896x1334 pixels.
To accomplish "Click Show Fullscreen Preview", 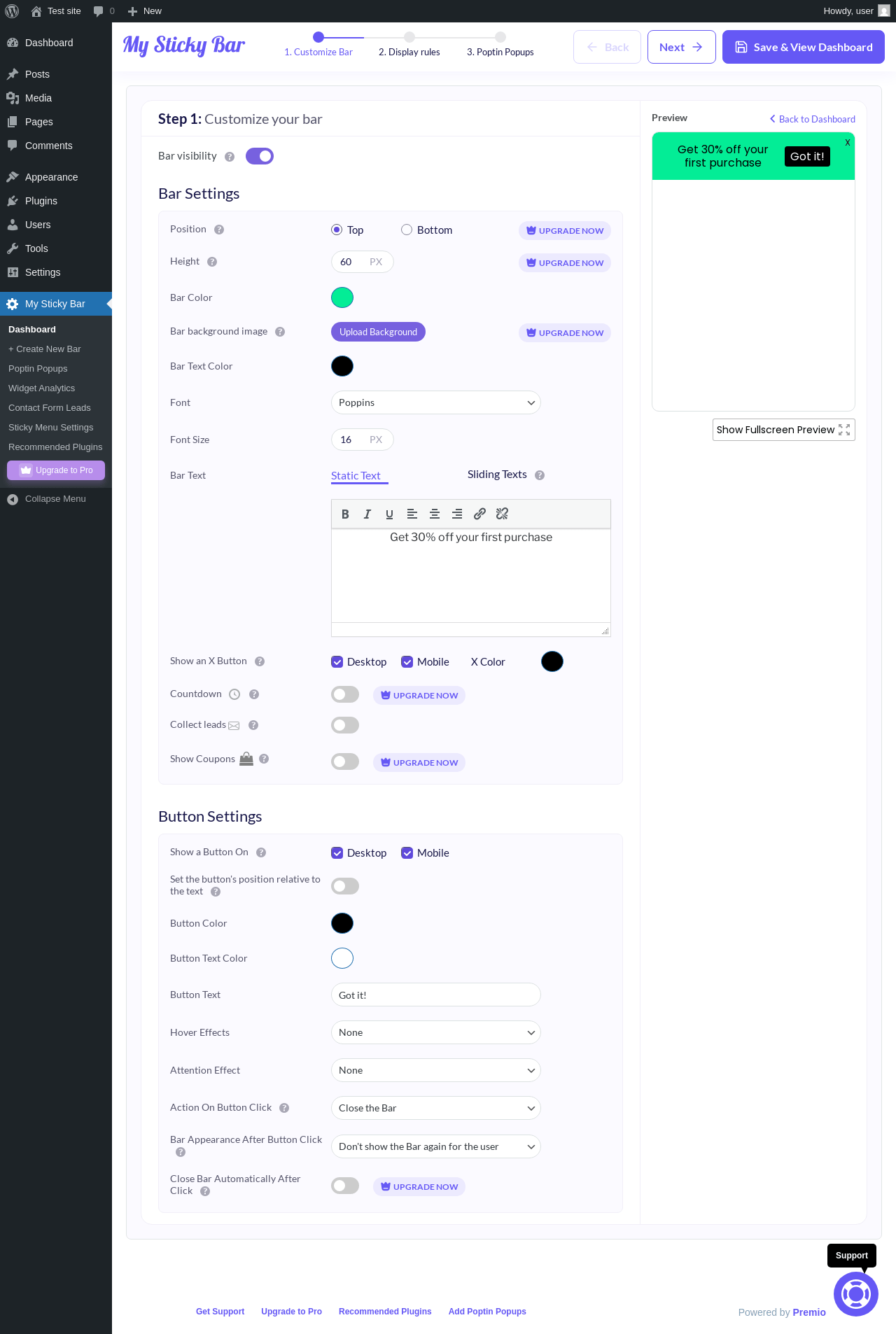I will point(784,430).
